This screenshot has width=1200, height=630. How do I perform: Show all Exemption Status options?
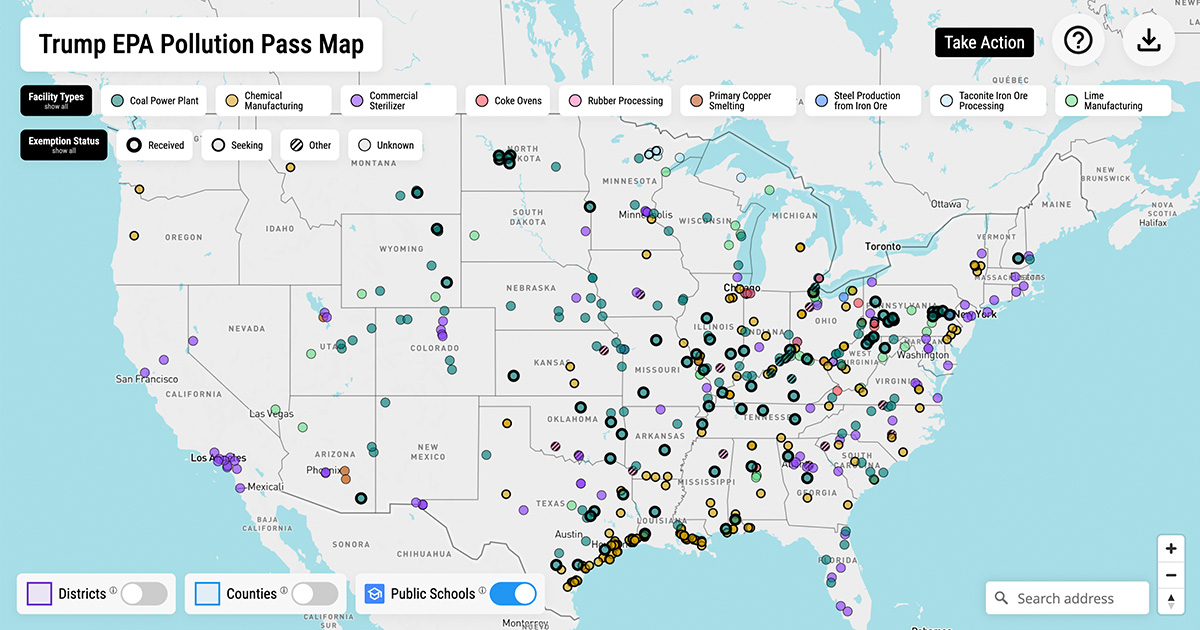coord(64,145)
